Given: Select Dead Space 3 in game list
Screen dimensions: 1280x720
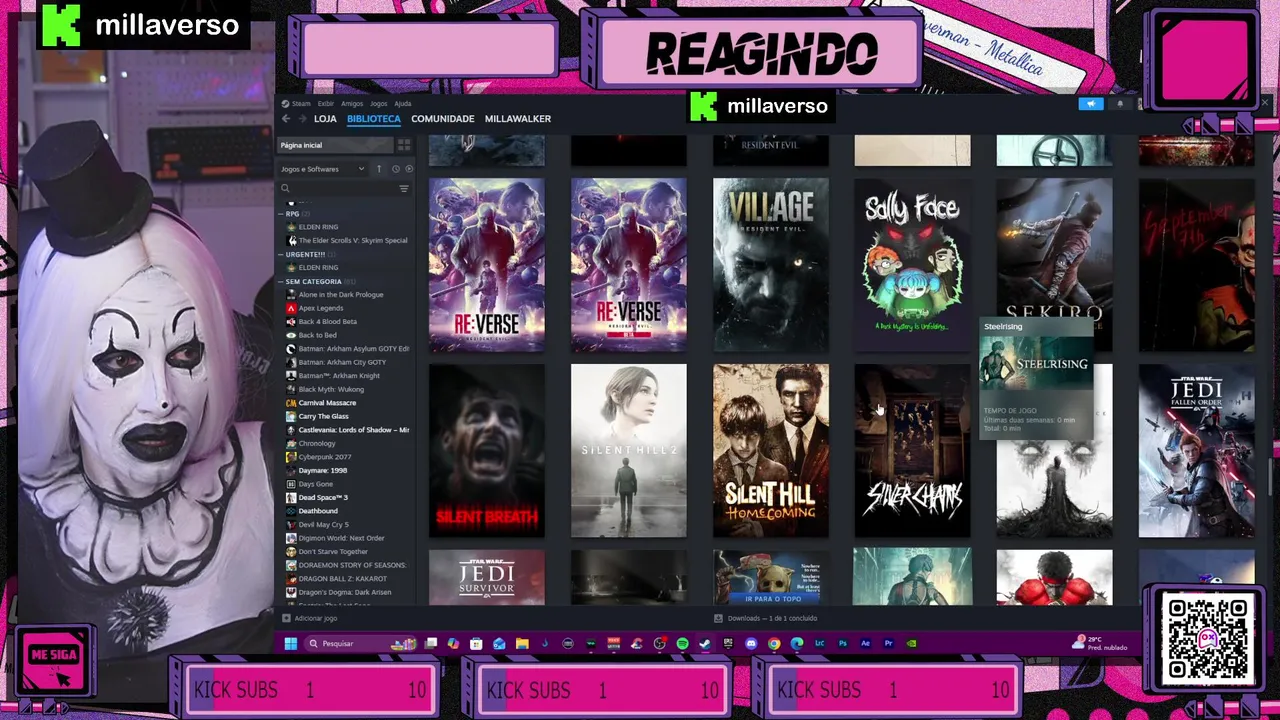Looking at the screenshot, I should 322,497.
